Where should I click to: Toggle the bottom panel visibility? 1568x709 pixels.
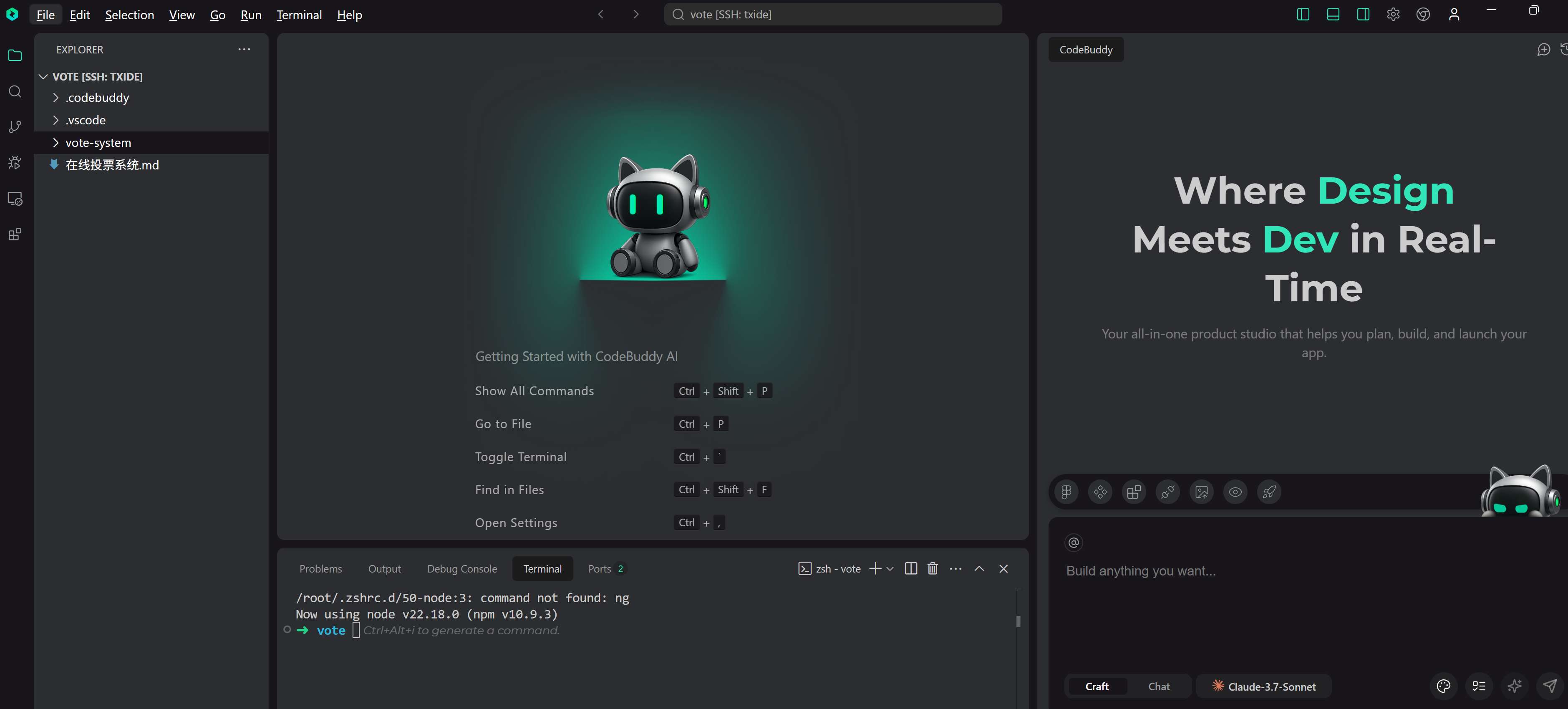(x=1333, y=14)
